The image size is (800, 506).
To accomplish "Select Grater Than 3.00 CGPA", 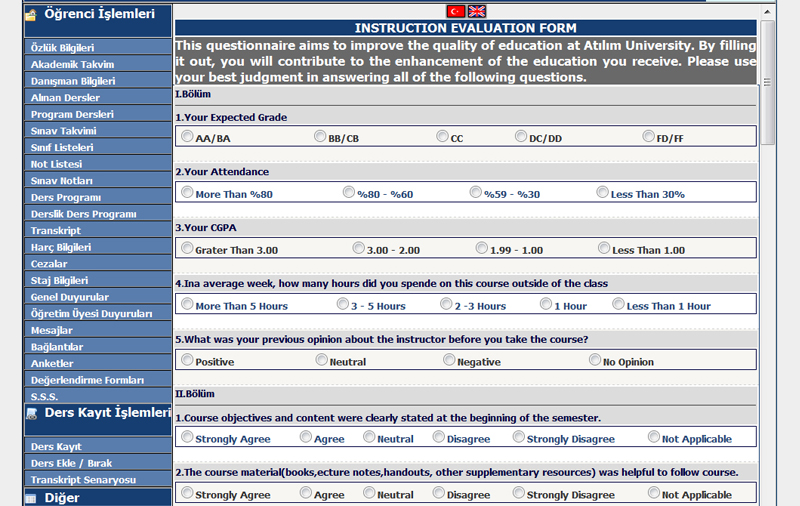I will pos(187,248).
